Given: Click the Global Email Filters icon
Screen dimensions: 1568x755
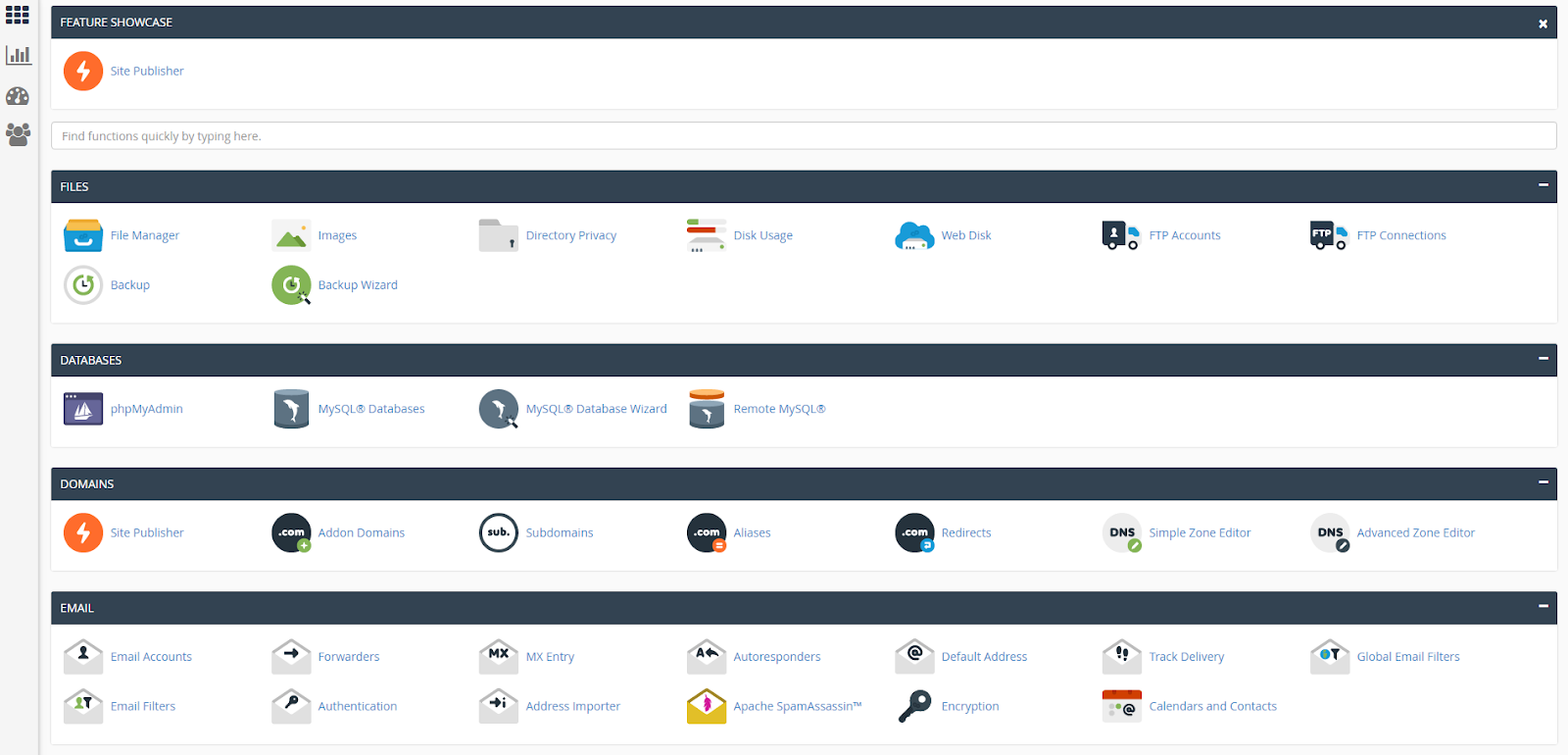Looking at the screenshot, I should [x=1330, y=657].
